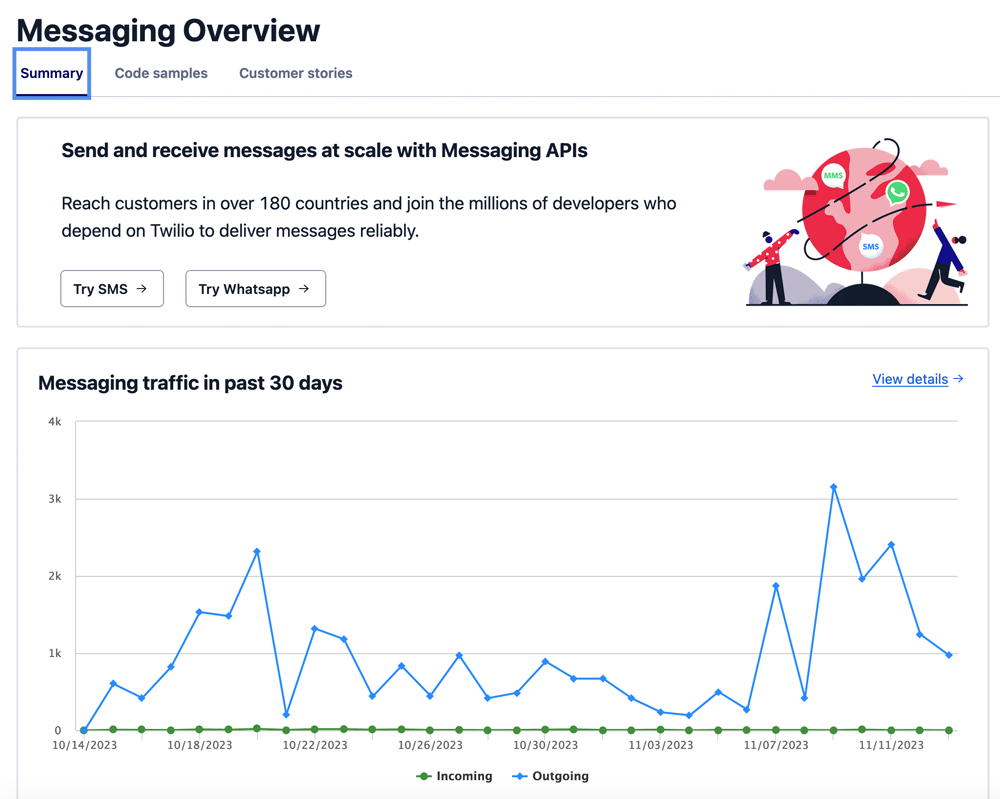1000x799 pixels.
Task: Click the Send and receive messages headline
Action: tap(325, 150)
